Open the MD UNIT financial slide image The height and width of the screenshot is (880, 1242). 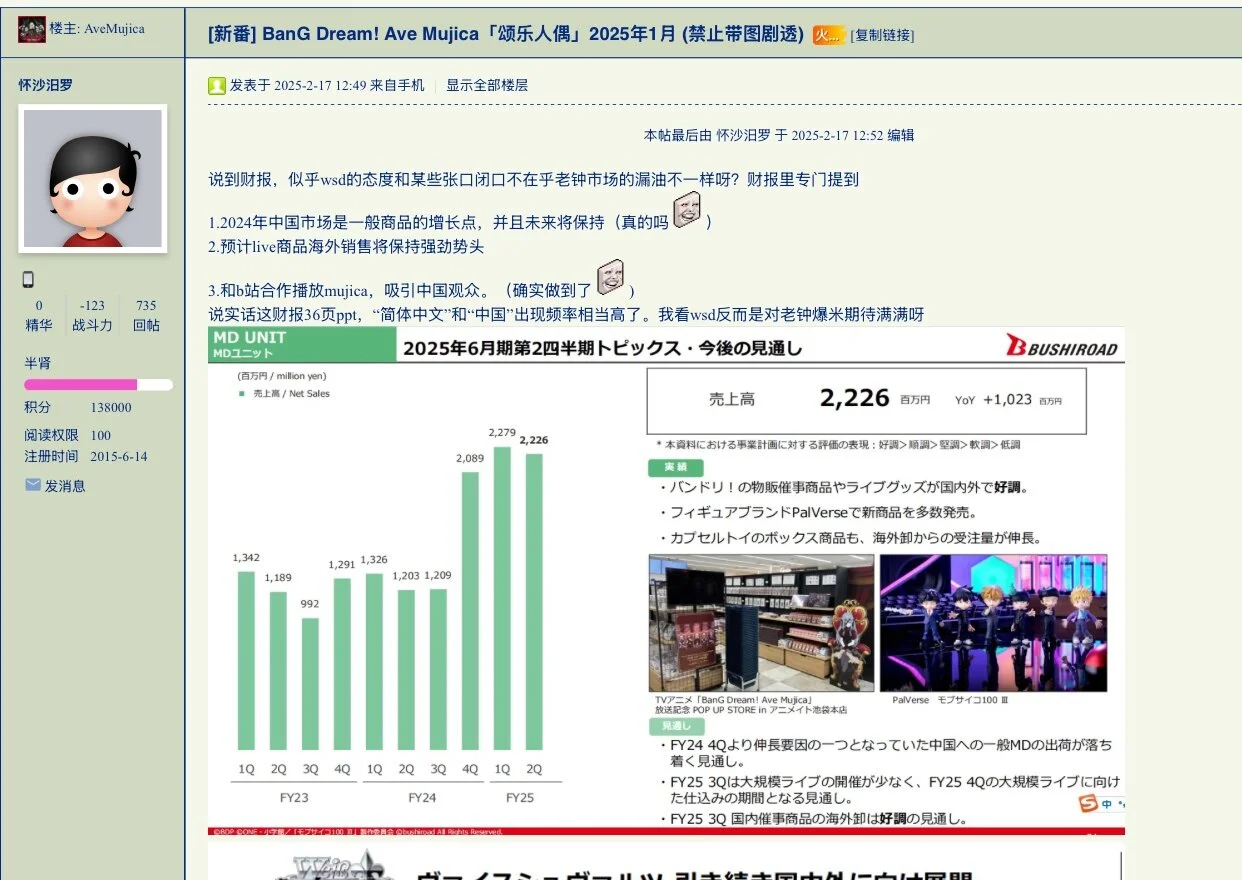point(666,581)
